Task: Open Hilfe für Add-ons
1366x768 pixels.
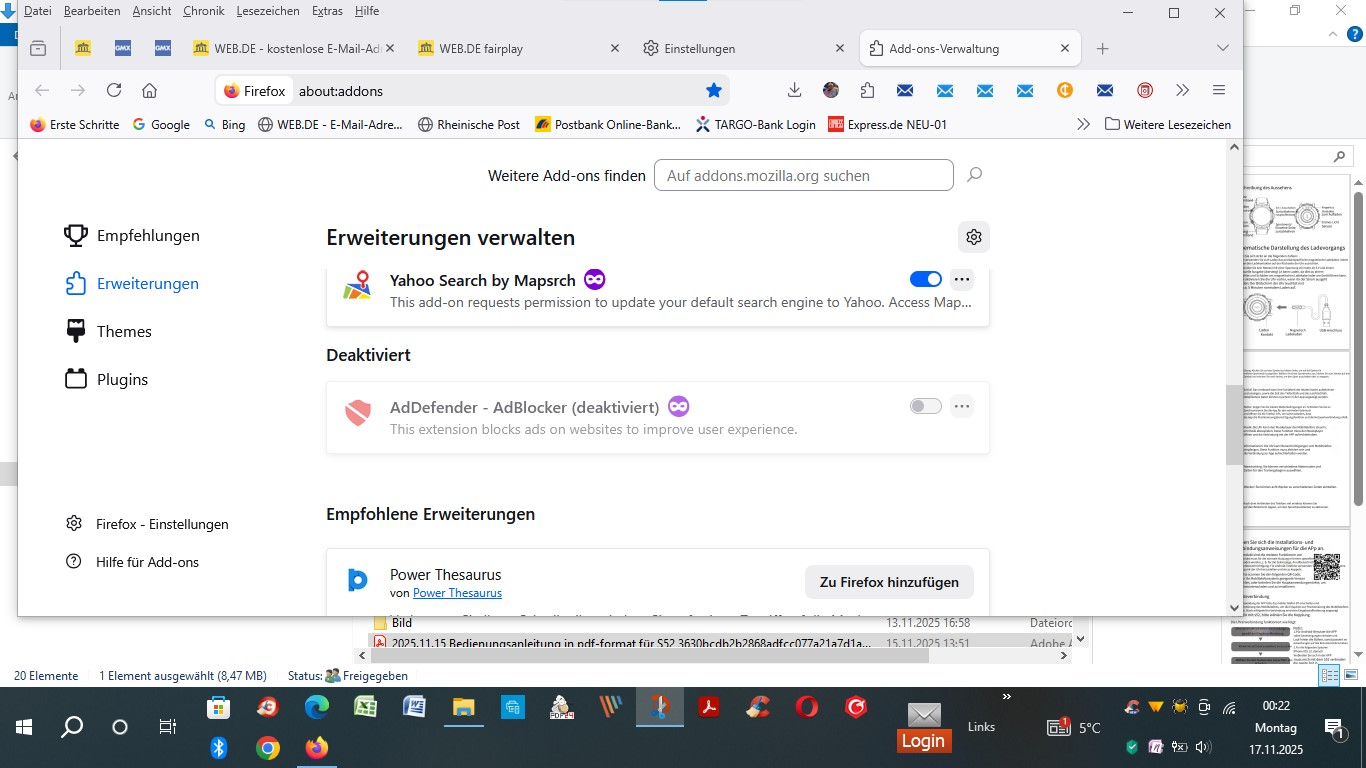Action: [x=132, y=562]
